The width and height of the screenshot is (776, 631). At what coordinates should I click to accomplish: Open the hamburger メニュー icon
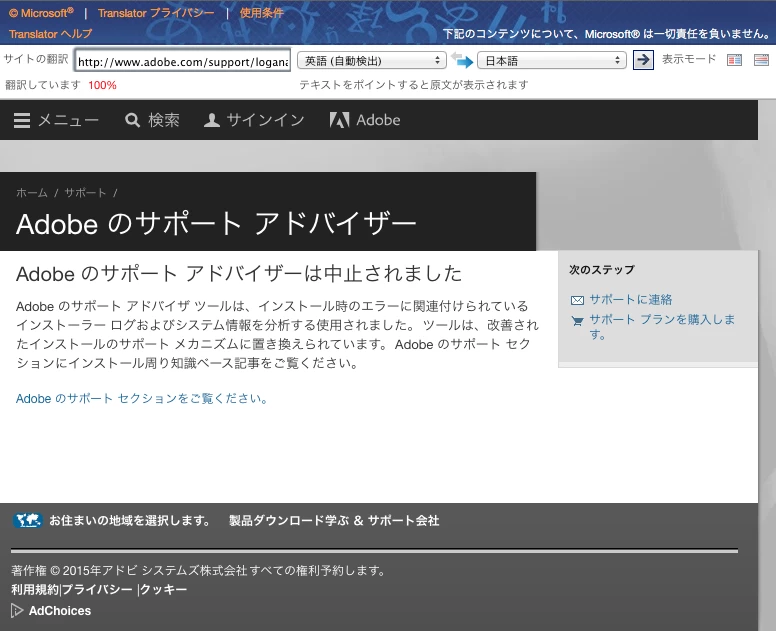click(x=22, y=120)
